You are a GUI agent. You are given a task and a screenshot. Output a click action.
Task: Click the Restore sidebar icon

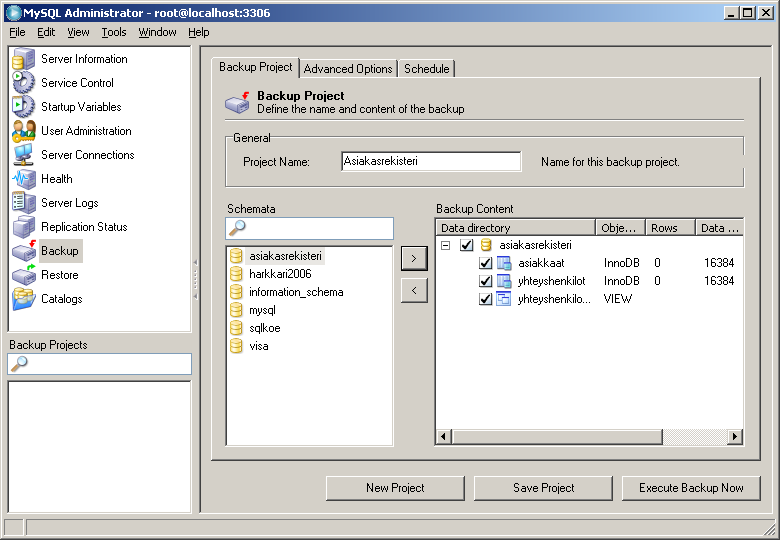click(23, 274)
